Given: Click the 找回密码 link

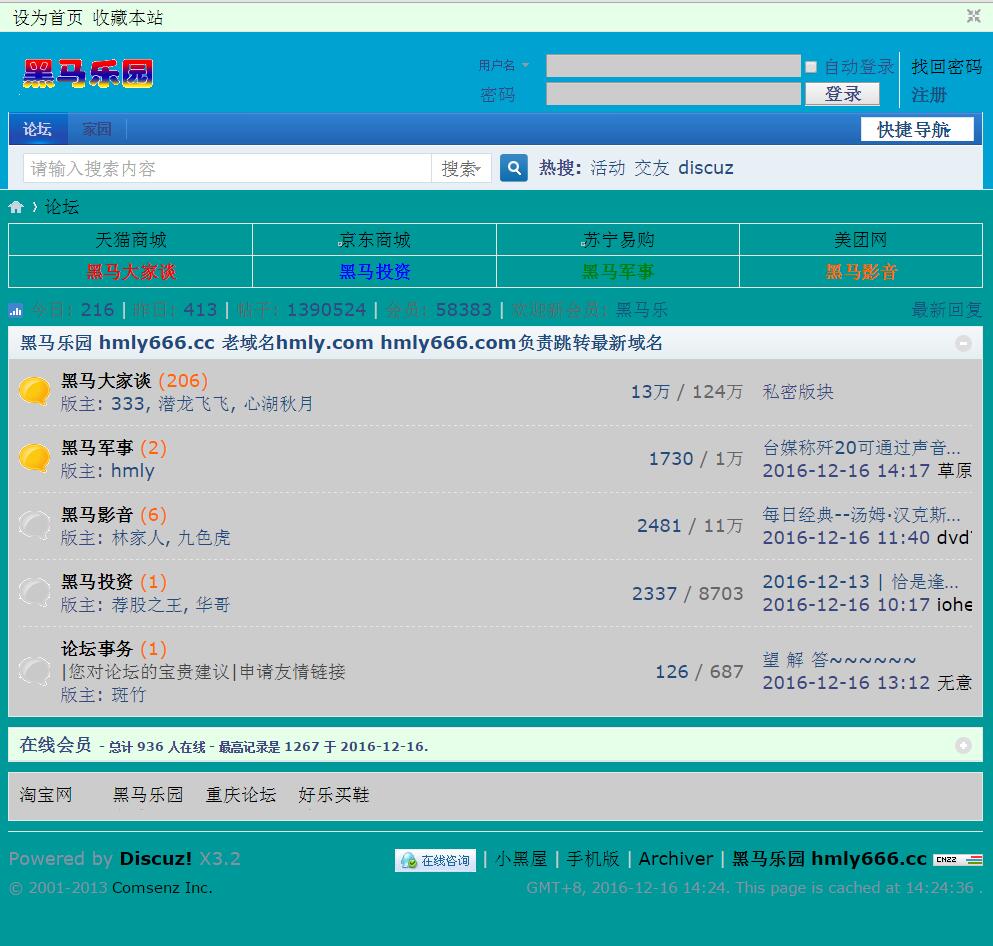Looking at the screenshot, I should tap(946, 66).
